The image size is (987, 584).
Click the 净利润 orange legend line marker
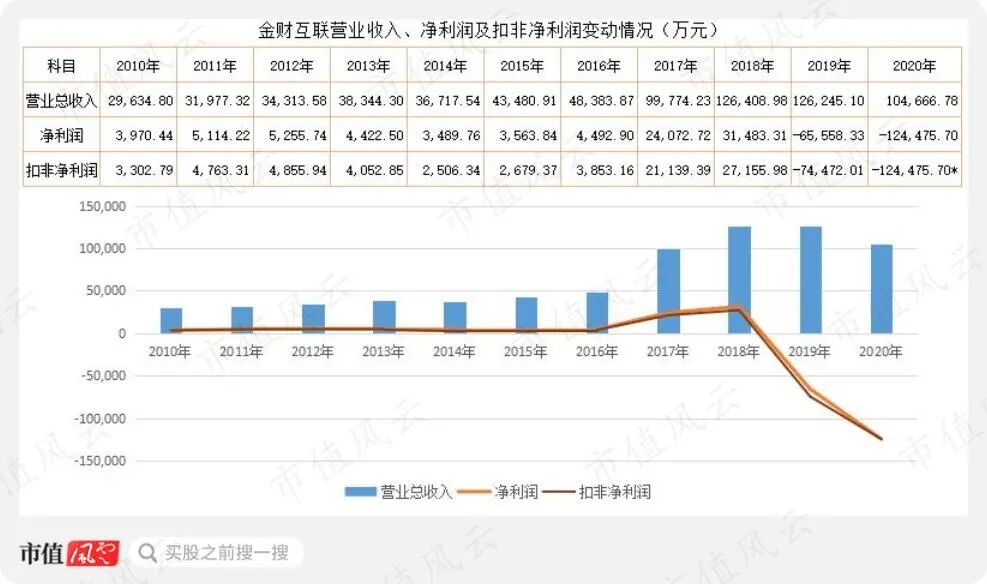tap(474, 492)
